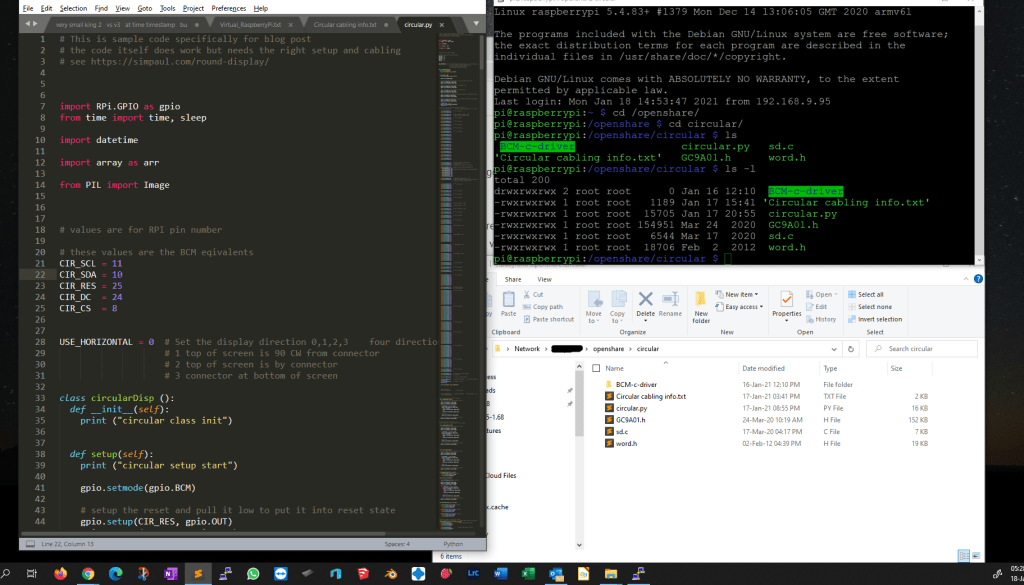Click Spaces: 4 indentation setting in status bar
Viewport: 1024px width, 585px height.
click(397, 544)
